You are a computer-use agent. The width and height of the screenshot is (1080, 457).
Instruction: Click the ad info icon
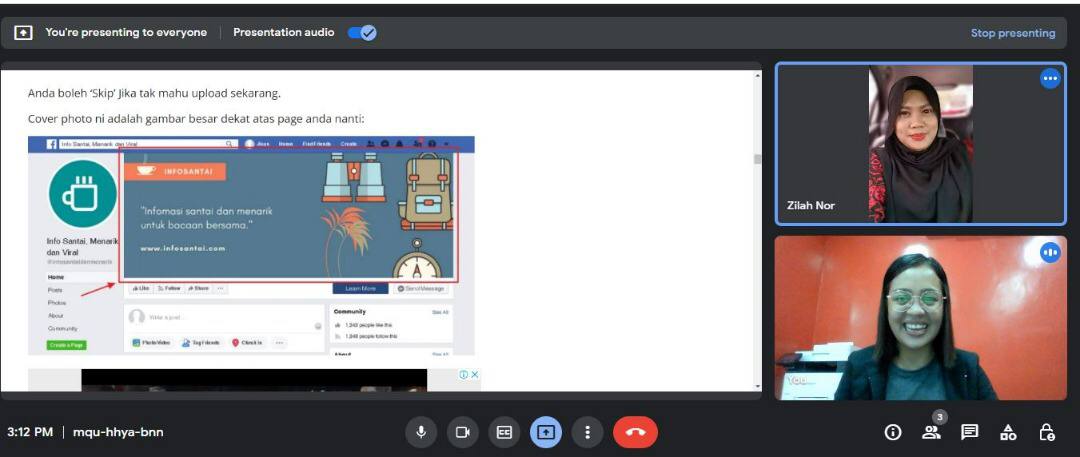point(464,374)
